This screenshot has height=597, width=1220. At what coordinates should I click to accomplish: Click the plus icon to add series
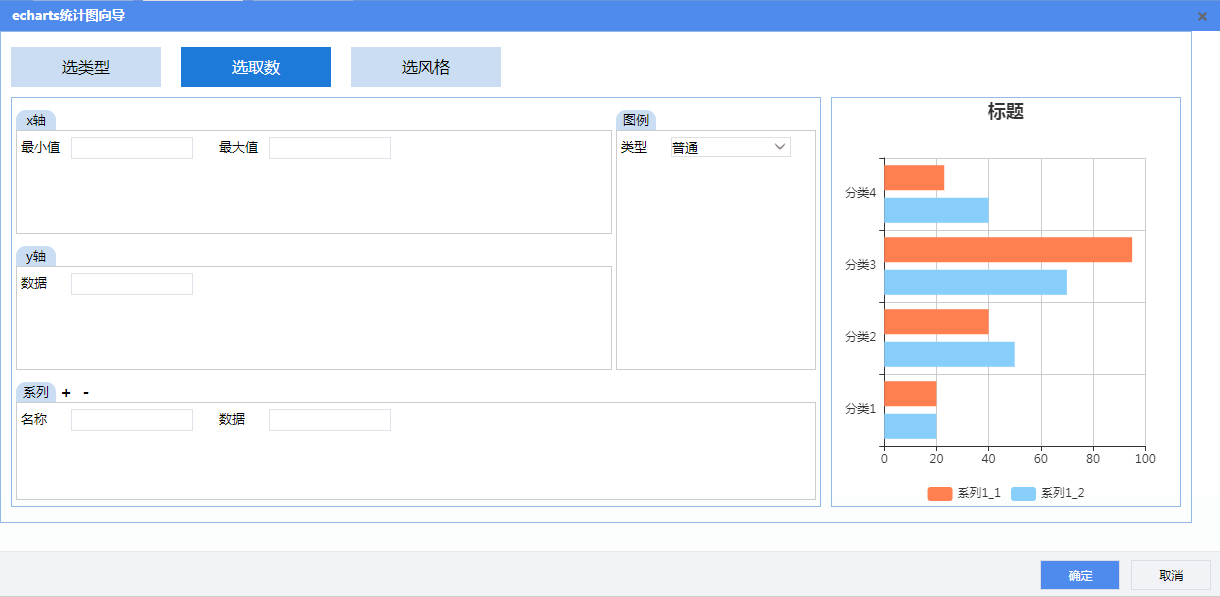point(66,393)
